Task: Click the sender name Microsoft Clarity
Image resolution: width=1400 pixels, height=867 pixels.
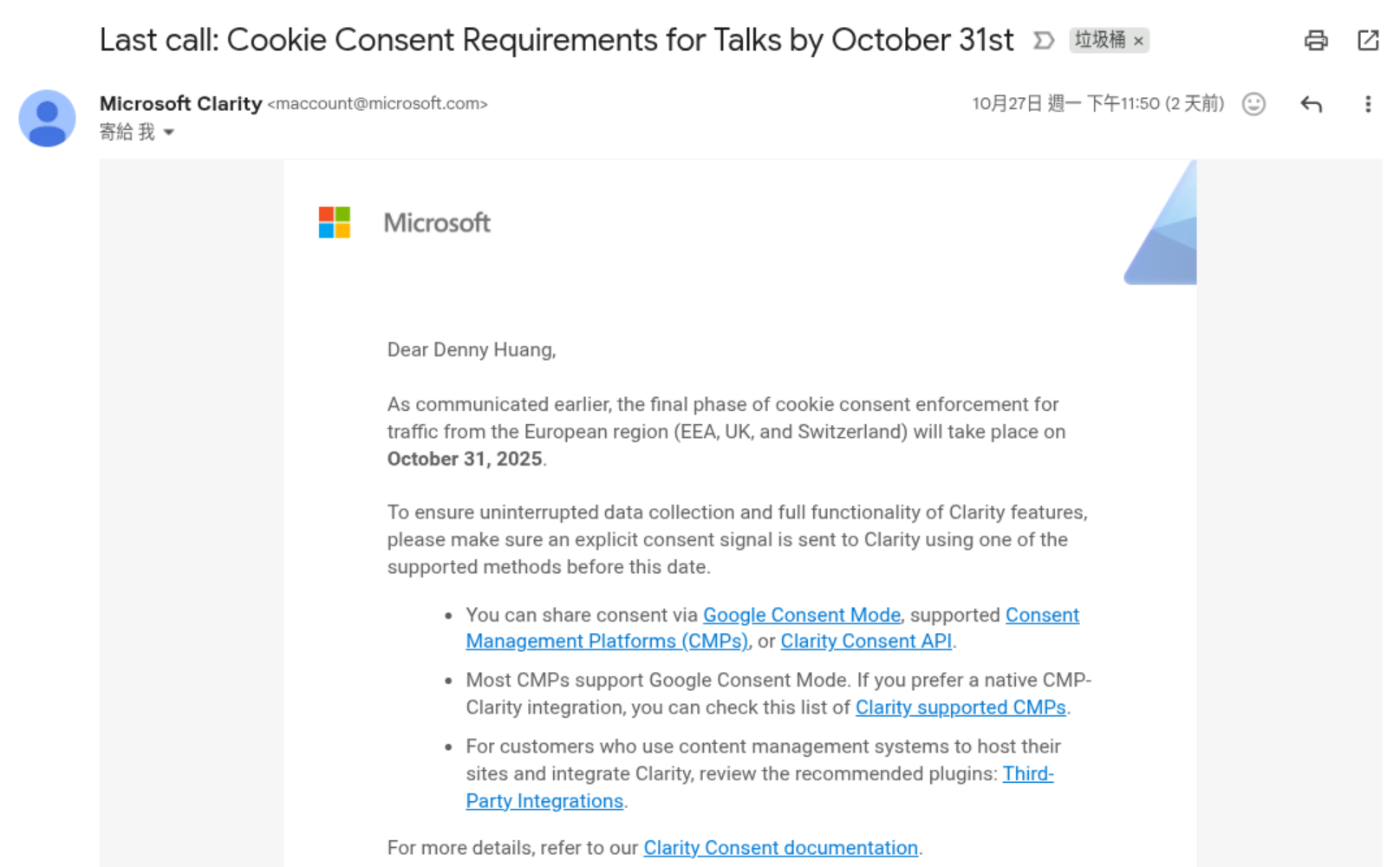Action: tap(180, 103)
